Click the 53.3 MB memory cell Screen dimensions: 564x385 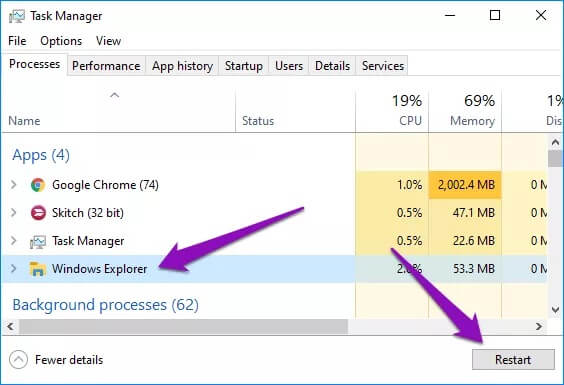click(465, 269)
